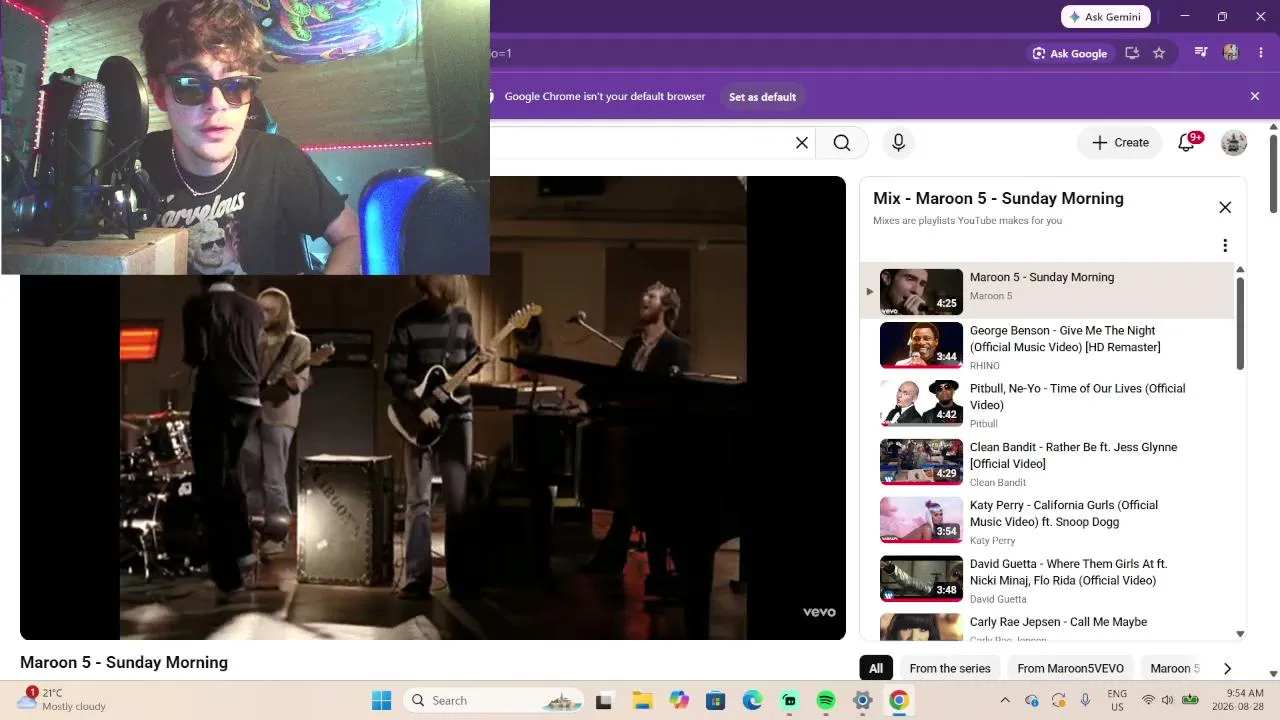Click 'Clean Bandit - Rather Be' title
The width and height of the screenshot is (1280, 720).
pyautogui.click(x=1073, y=455)
